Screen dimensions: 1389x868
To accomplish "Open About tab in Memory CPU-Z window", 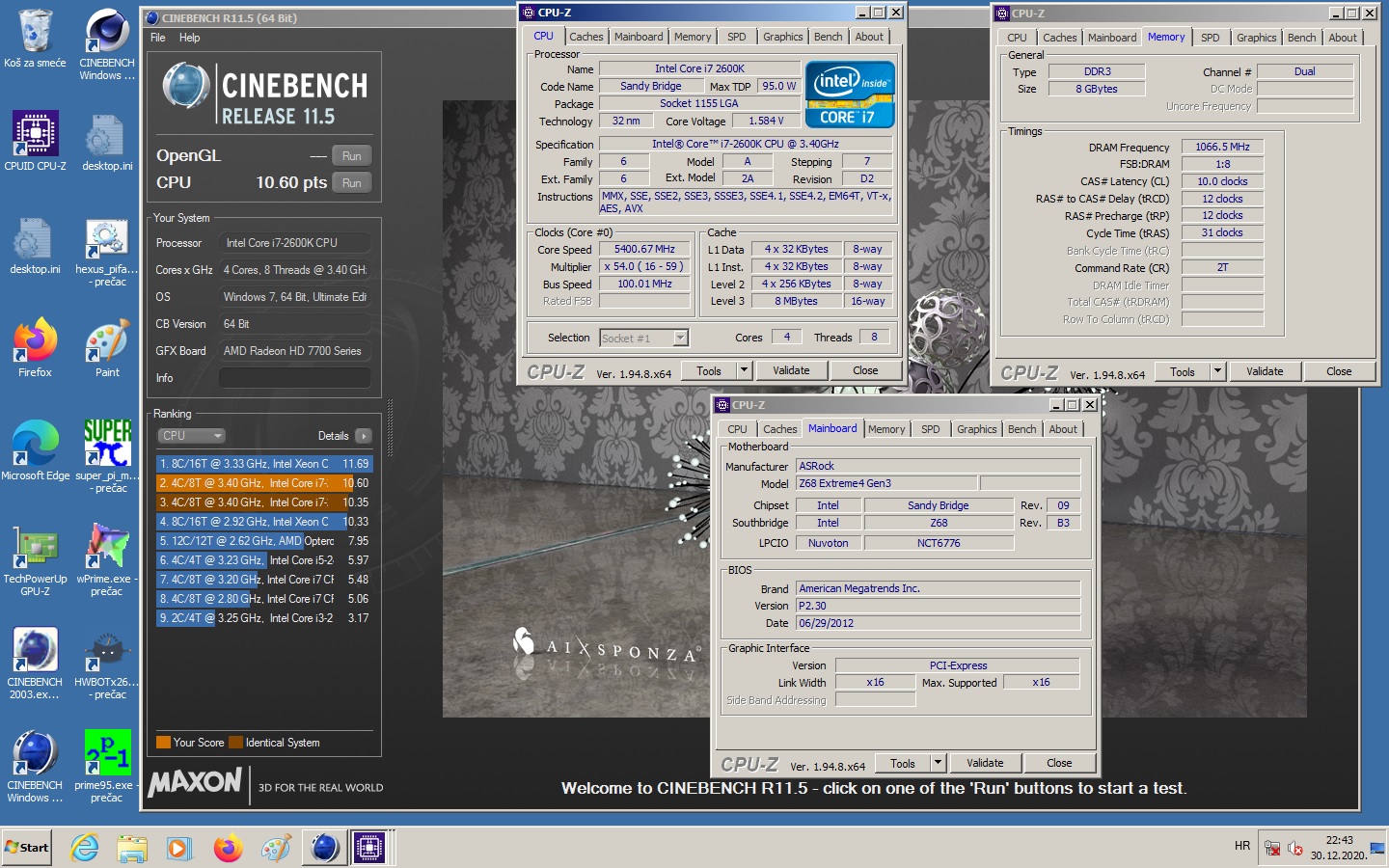I will 1343,38.
